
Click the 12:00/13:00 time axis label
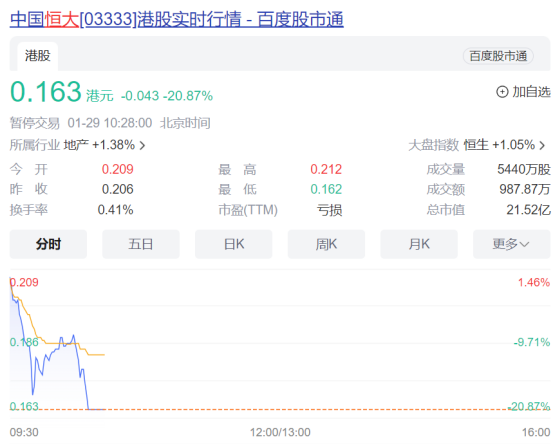pos(280,432)
